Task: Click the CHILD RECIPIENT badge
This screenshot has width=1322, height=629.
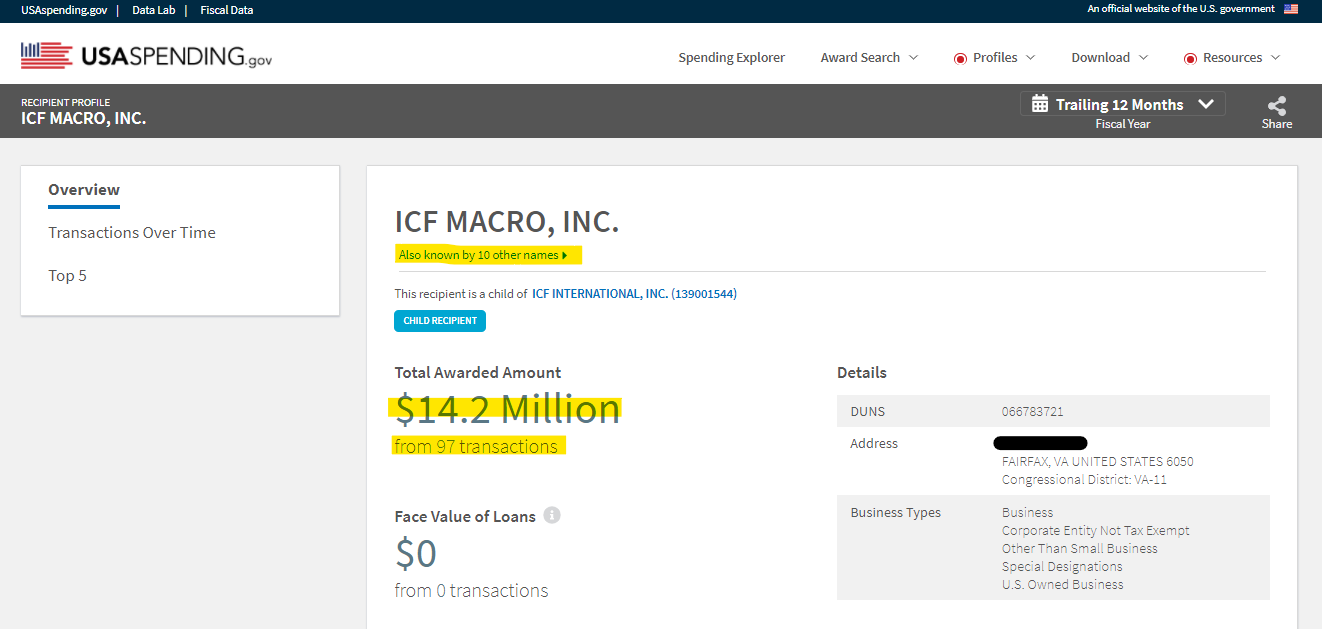Action: [x=440, y=321]
